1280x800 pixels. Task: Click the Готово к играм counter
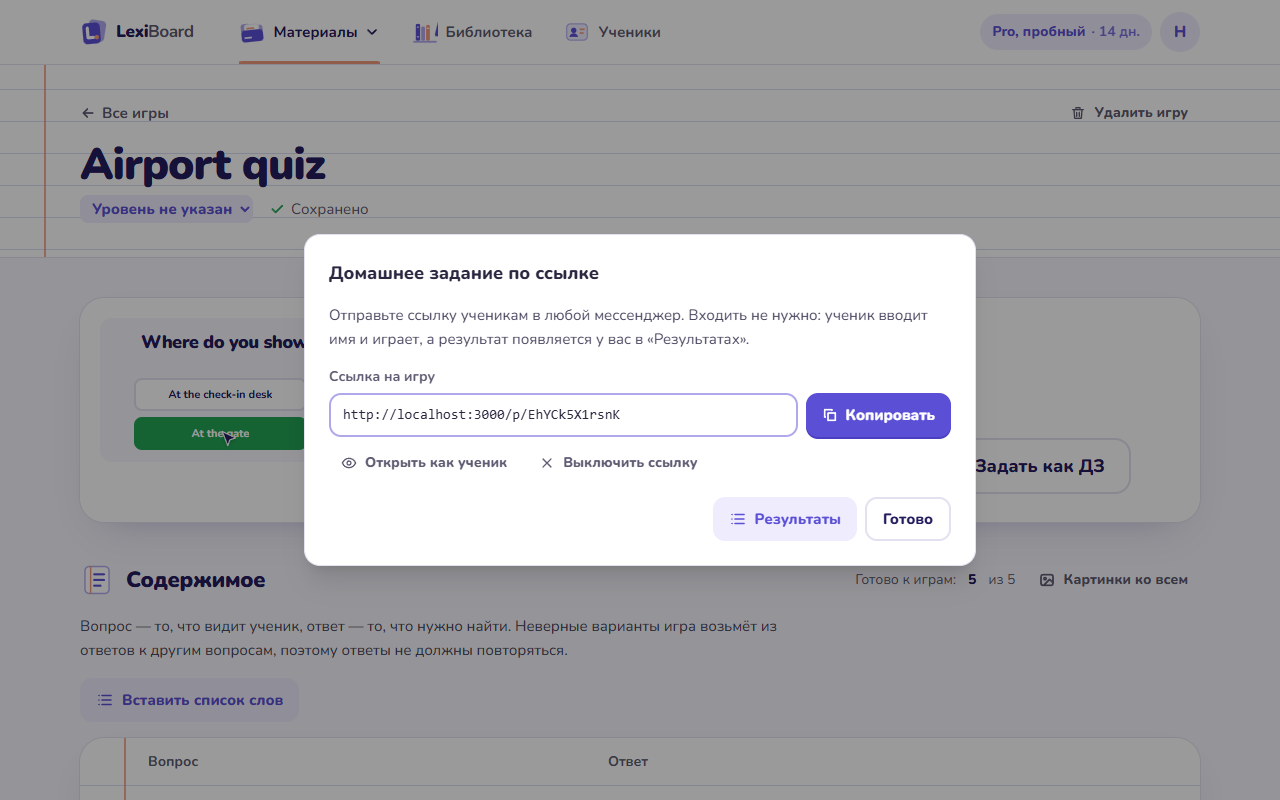coord(935,579)
